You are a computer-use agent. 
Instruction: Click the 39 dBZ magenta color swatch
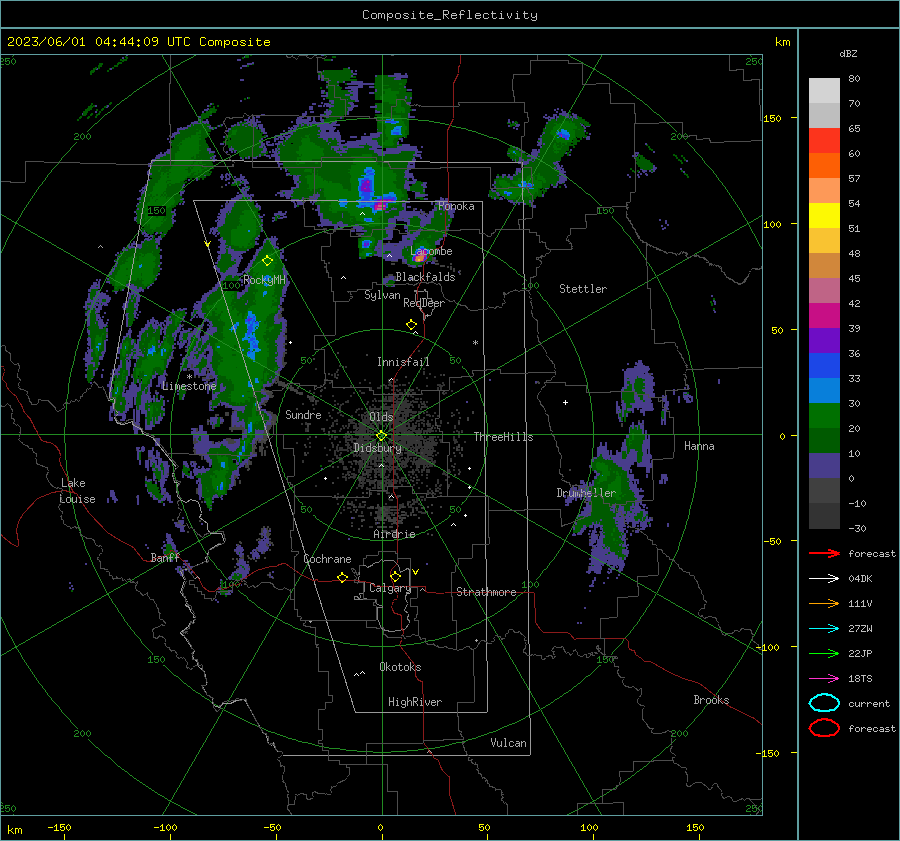[824, 315]
